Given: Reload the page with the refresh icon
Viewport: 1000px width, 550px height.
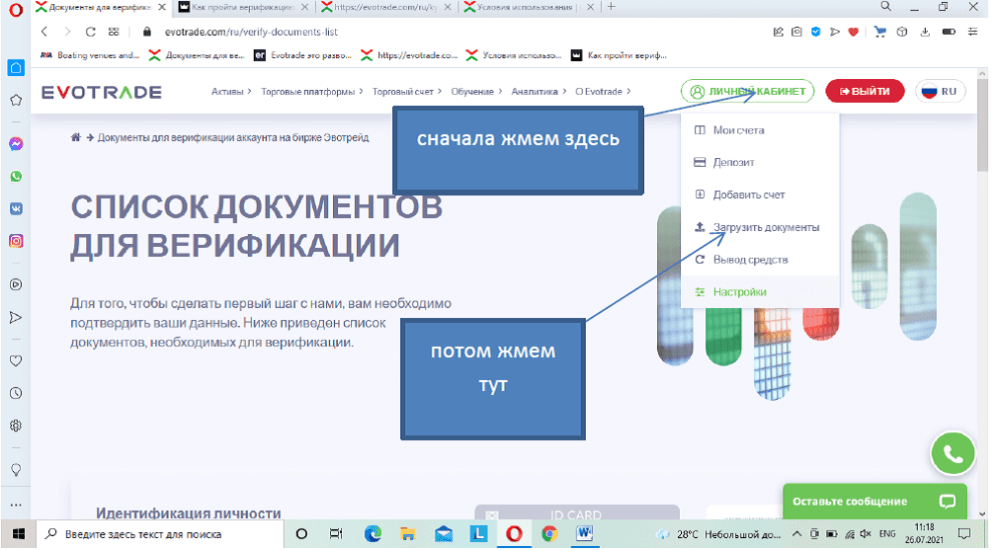Looking at the screenshot, I should tap(91, 32).
